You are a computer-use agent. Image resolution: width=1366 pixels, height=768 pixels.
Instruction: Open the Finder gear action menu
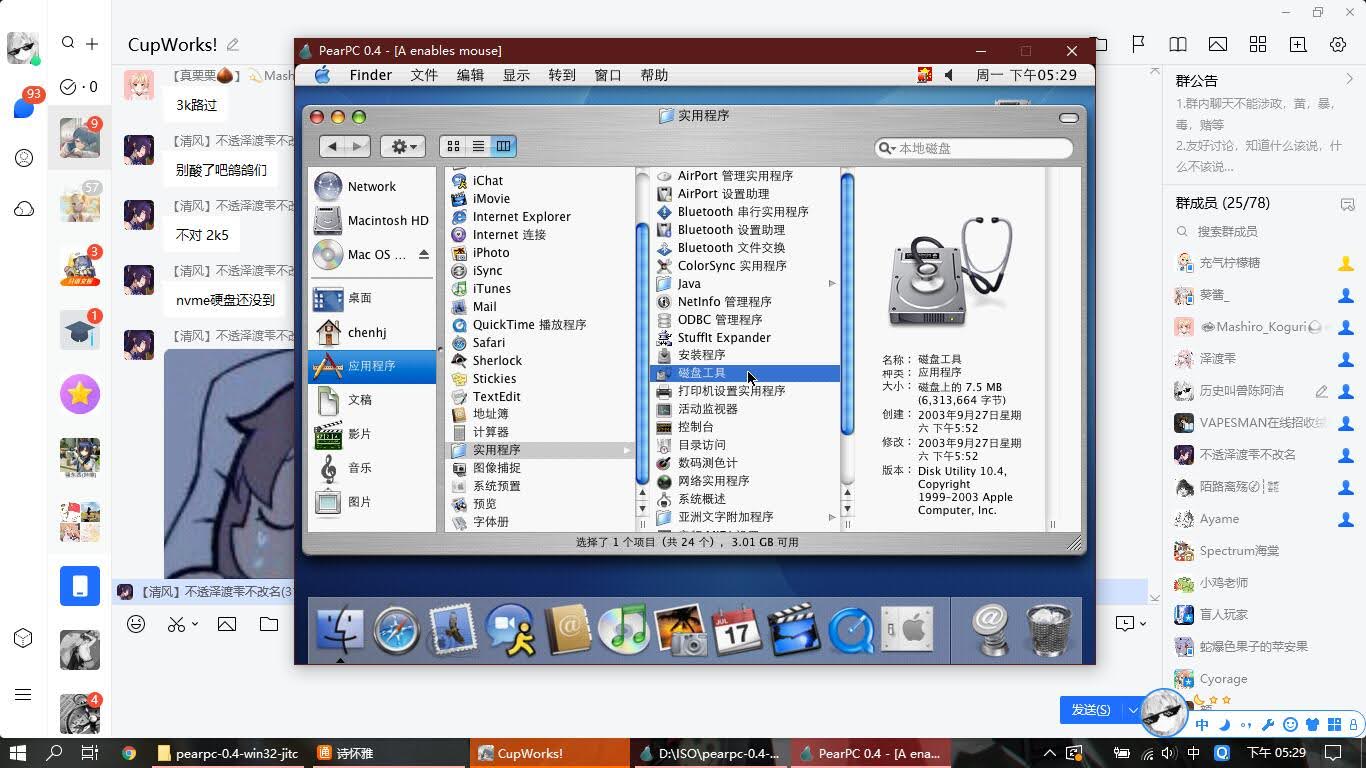click(x=404, y=146)
